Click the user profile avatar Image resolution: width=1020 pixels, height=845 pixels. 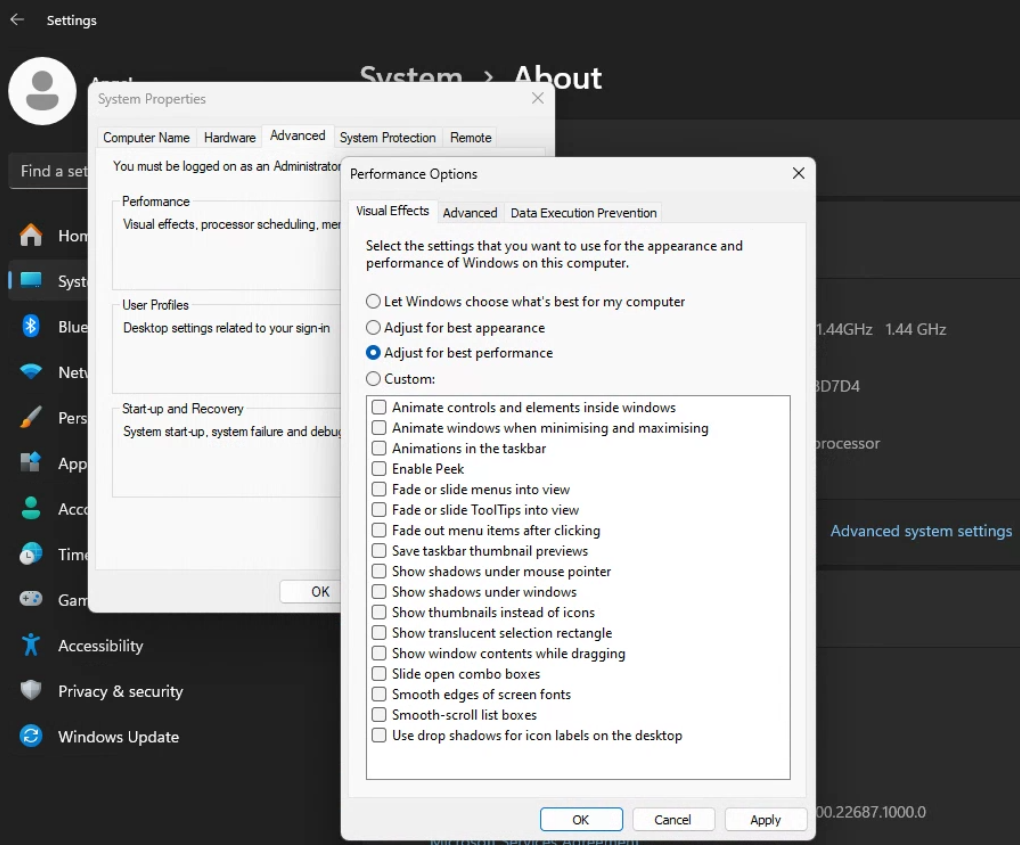tap(42, 91)
